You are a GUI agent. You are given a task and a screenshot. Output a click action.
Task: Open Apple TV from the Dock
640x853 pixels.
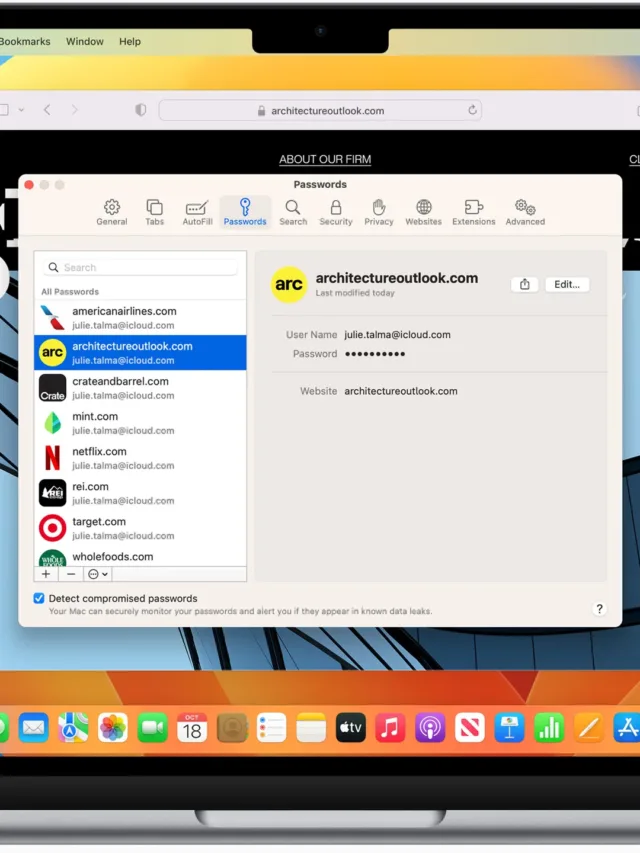coord(351,727)
